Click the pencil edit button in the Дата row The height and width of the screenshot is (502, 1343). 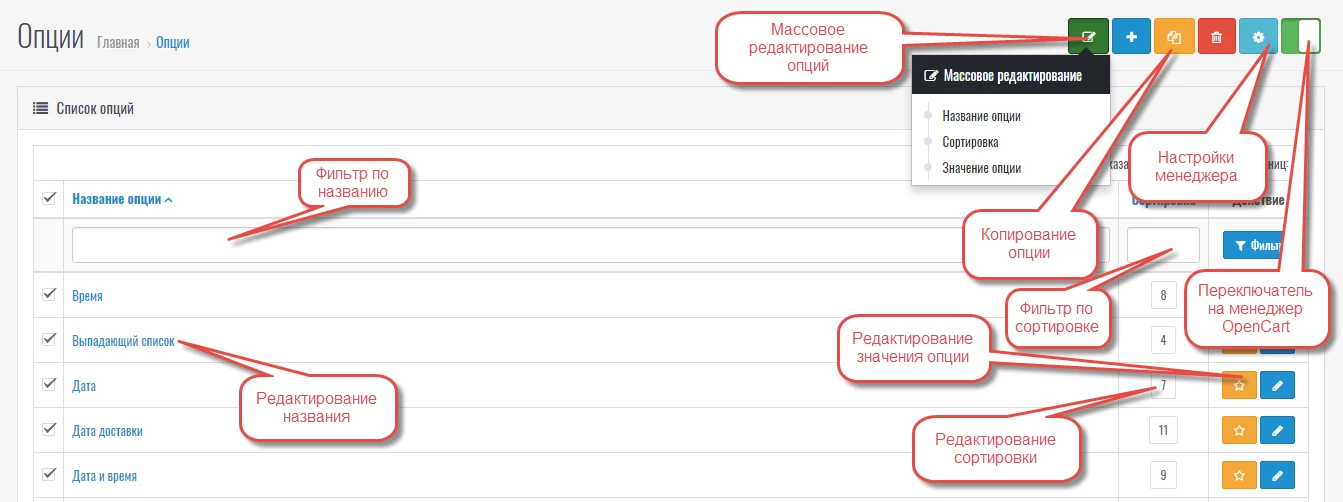(1276, 385)
